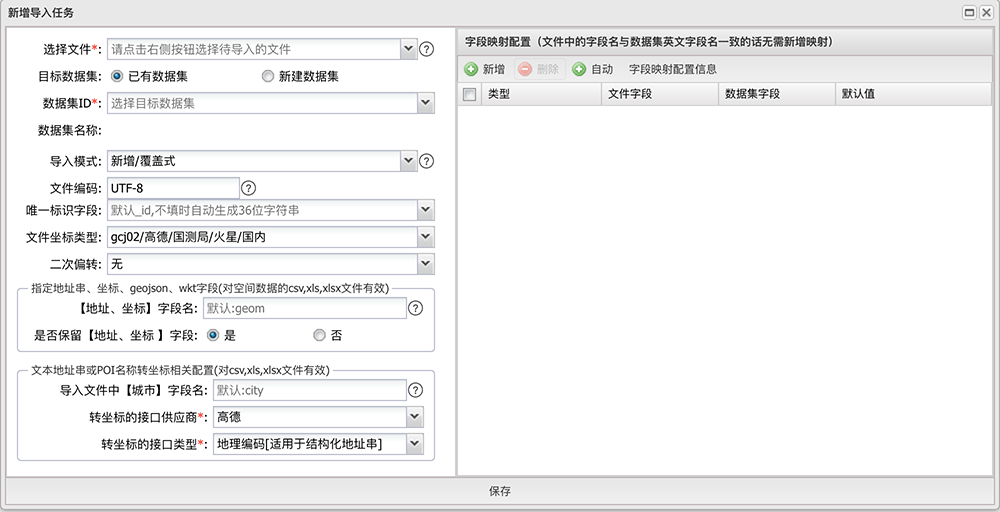1000x512 pixels.
Task: Toggle select-all checkbox in mapping table header
Action: tap(470, 94)
